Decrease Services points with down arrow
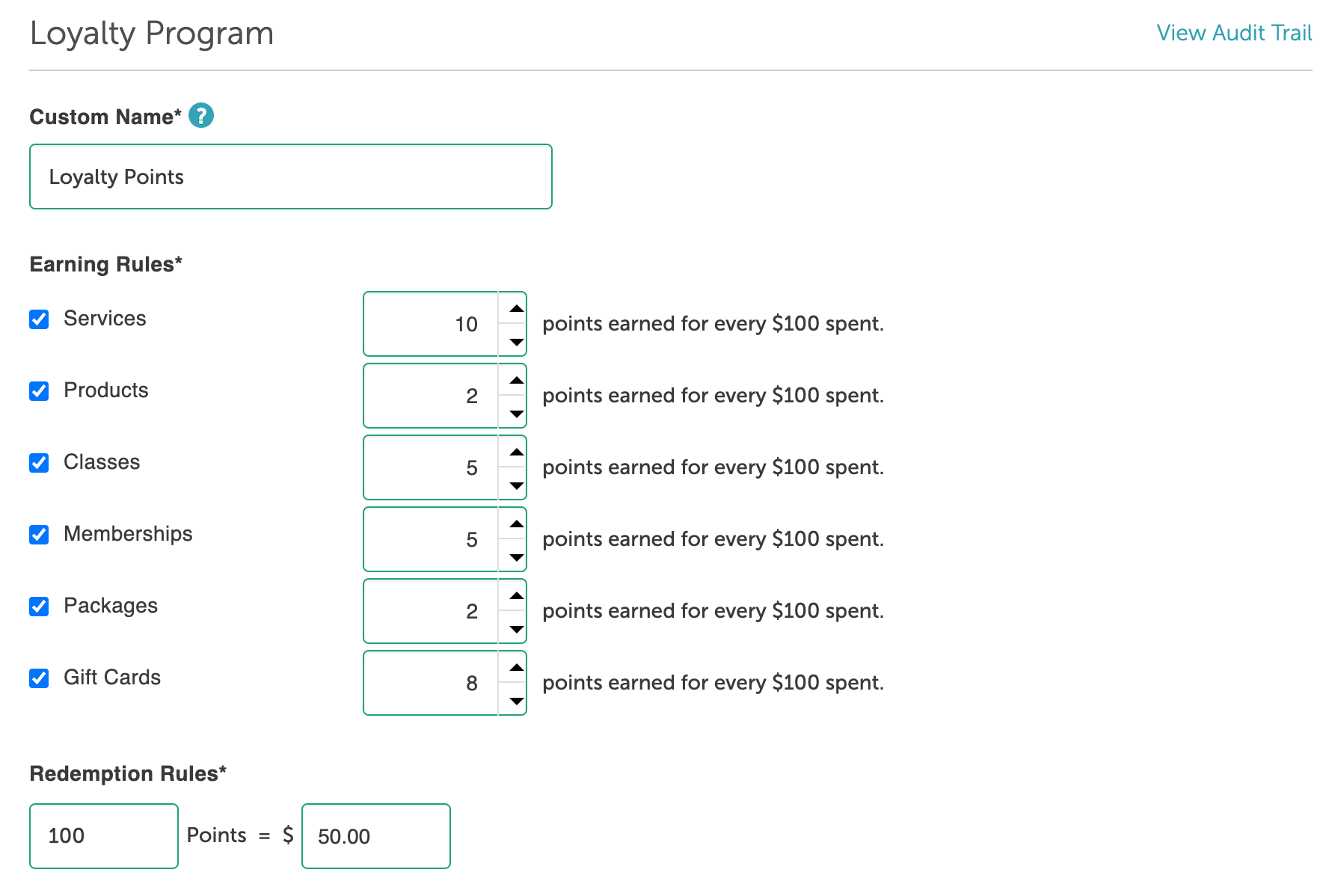1329x896 pixels. click(516, 341)
